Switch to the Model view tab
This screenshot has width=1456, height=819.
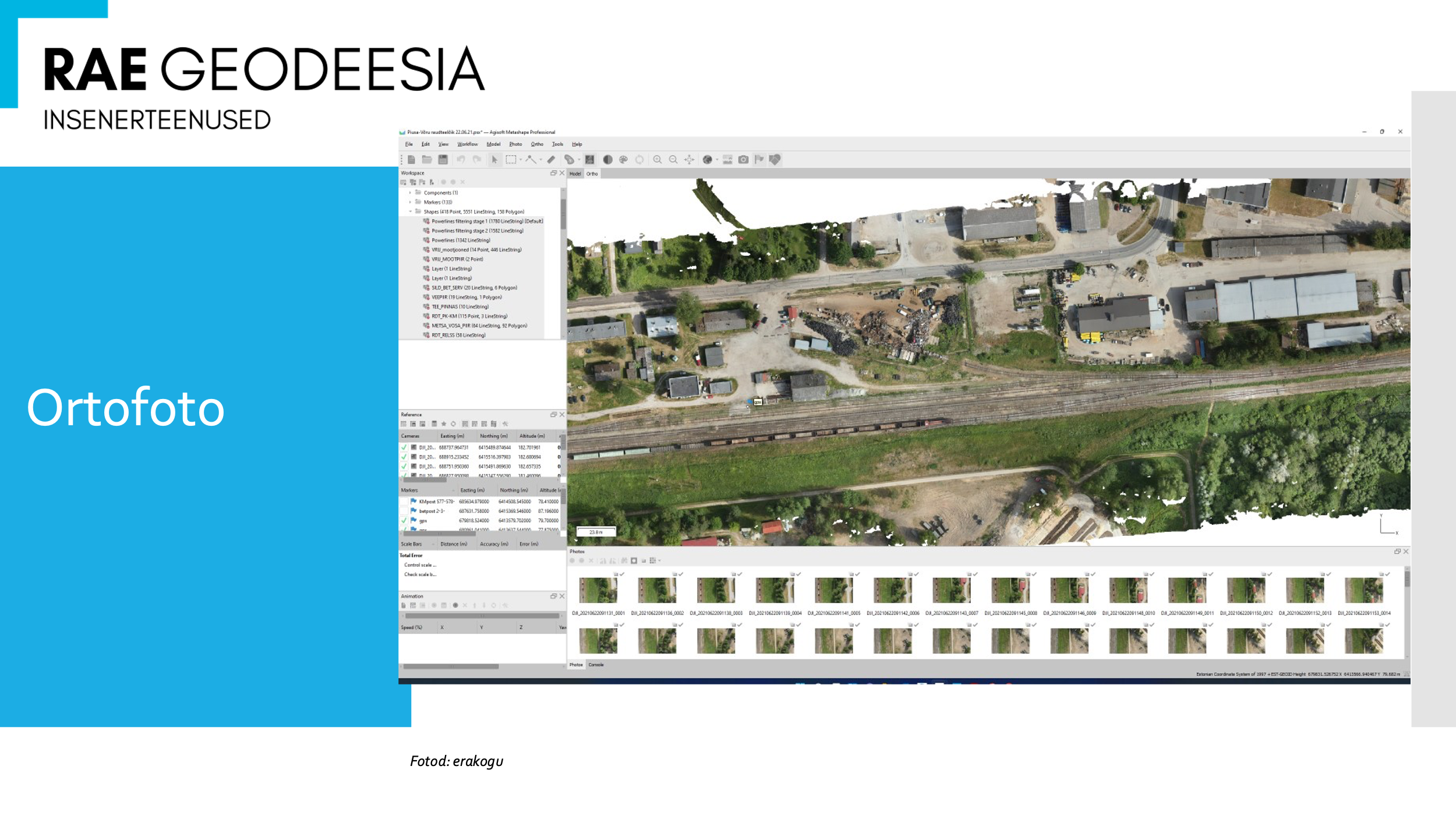pos(575,174)
